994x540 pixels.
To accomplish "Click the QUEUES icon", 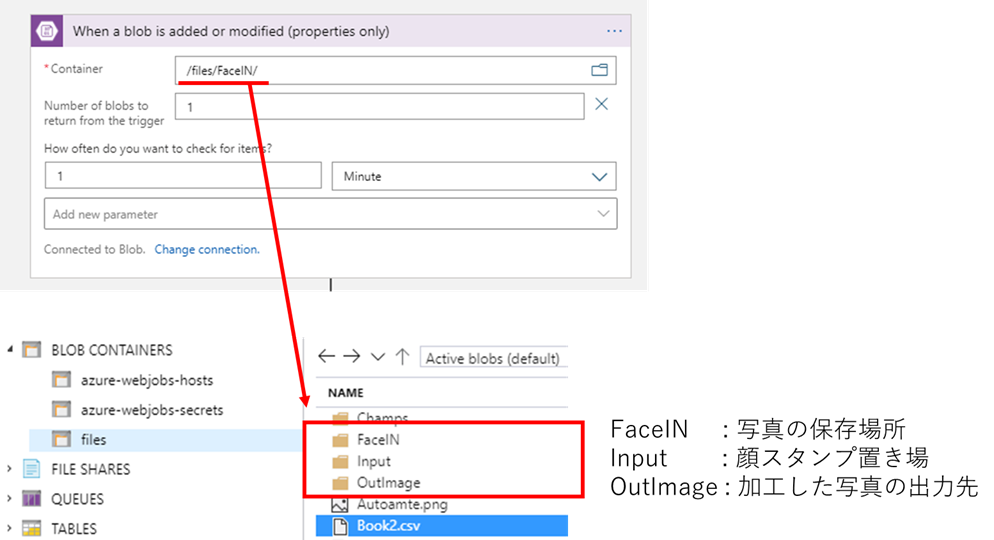I will [32, 498].
